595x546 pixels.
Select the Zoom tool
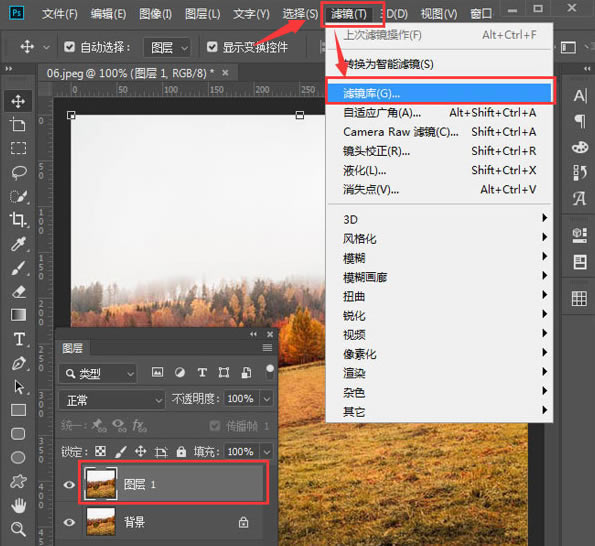[18, 529]
